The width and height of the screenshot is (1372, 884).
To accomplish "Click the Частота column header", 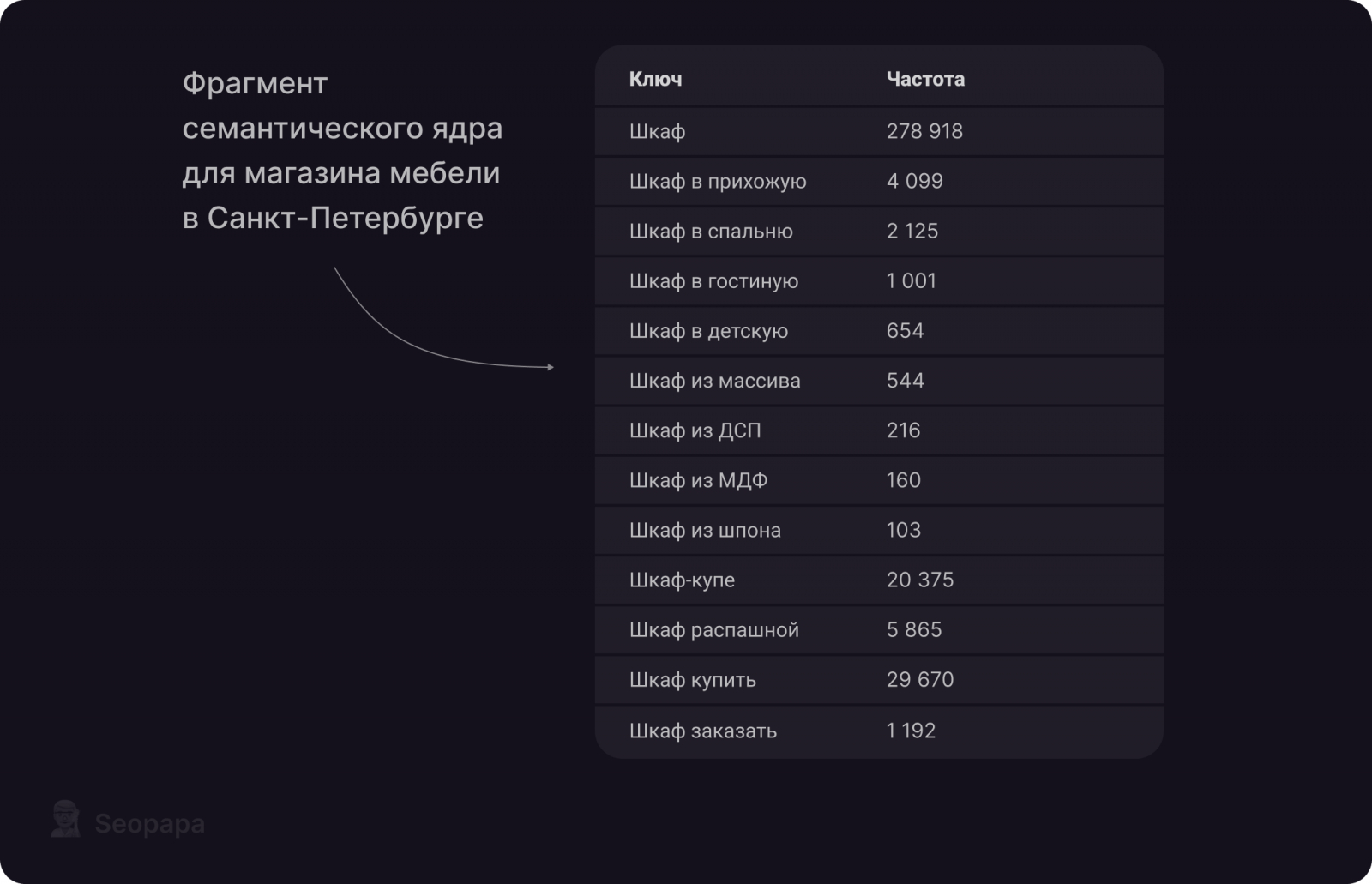I will (925, 79).
